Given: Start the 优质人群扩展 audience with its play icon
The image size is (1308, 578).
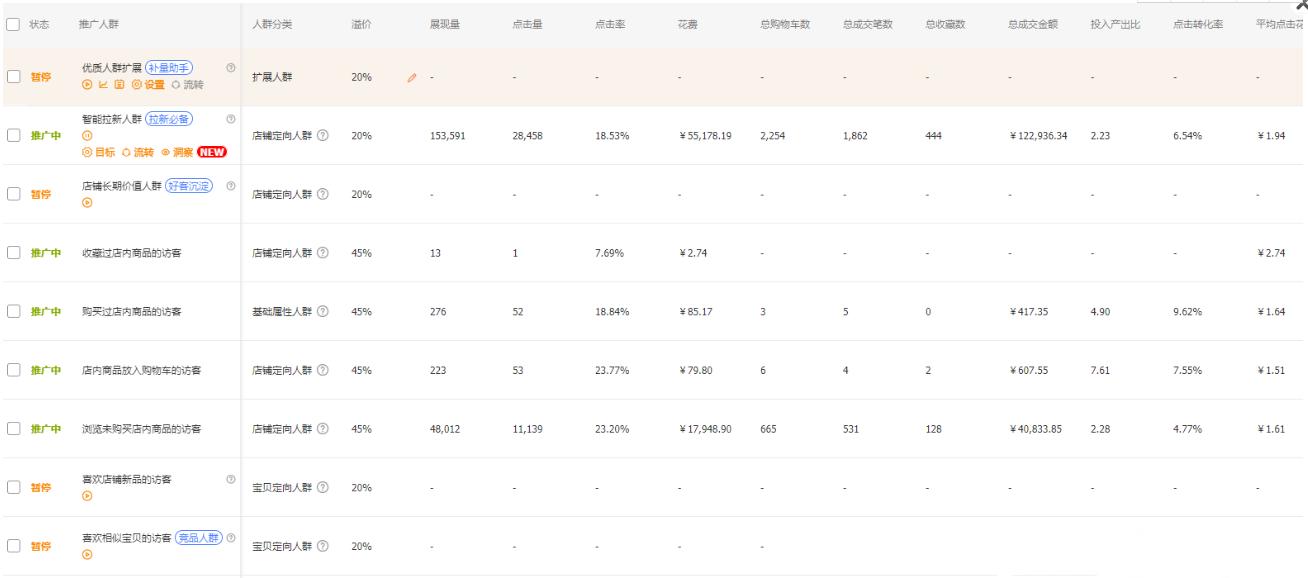Looking at the screenshot, I should click(x=86, y=85).
